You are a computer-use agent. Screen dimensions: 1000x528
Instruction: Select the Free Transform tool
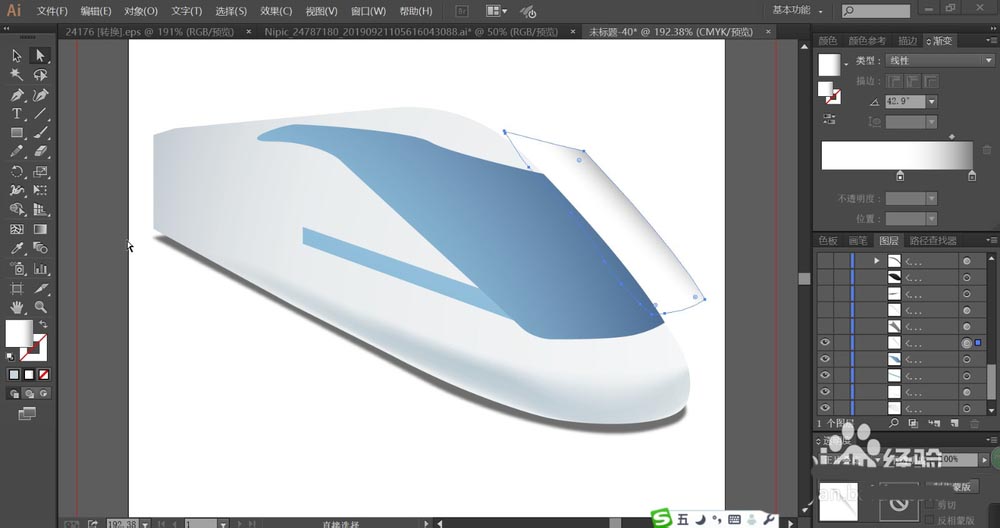point(40,190)
